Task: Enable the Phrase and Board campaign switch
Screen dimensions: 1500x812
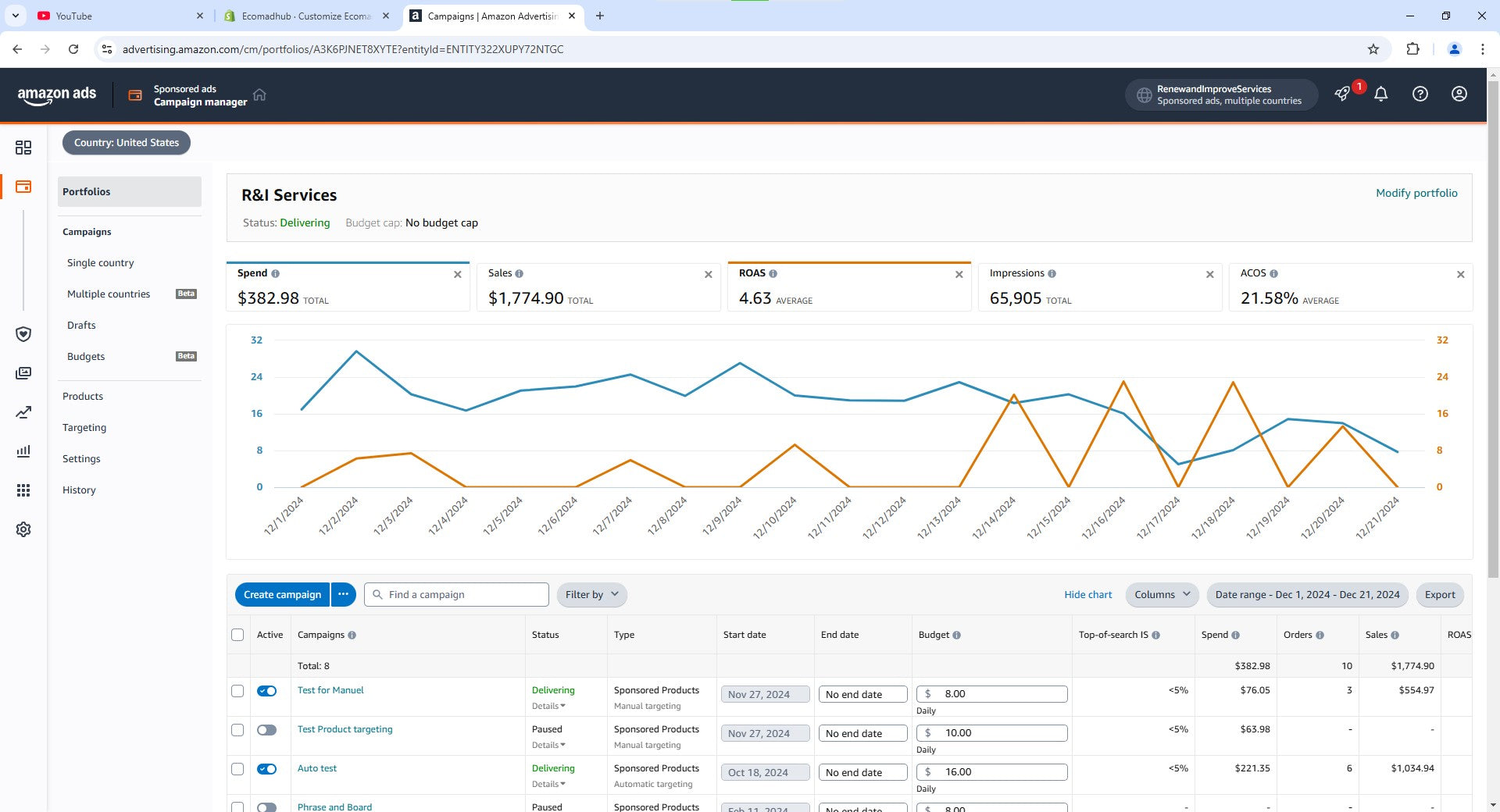Action: pos(266,807)
